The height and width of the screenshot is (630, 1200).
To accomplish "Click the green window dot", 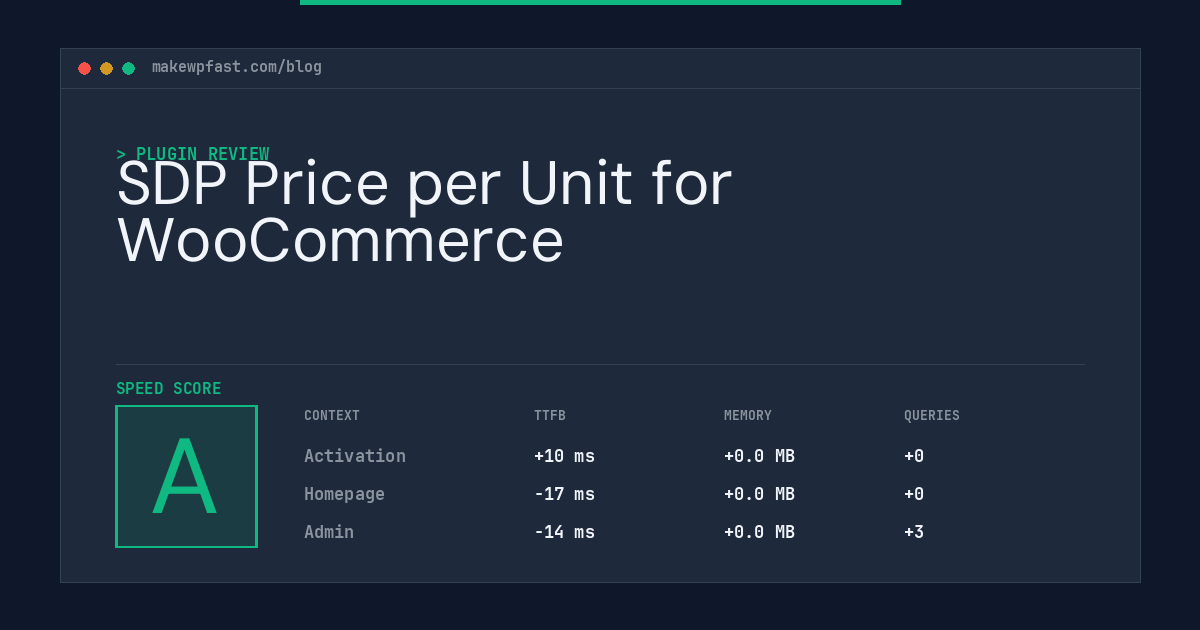I will pos(128,68).
